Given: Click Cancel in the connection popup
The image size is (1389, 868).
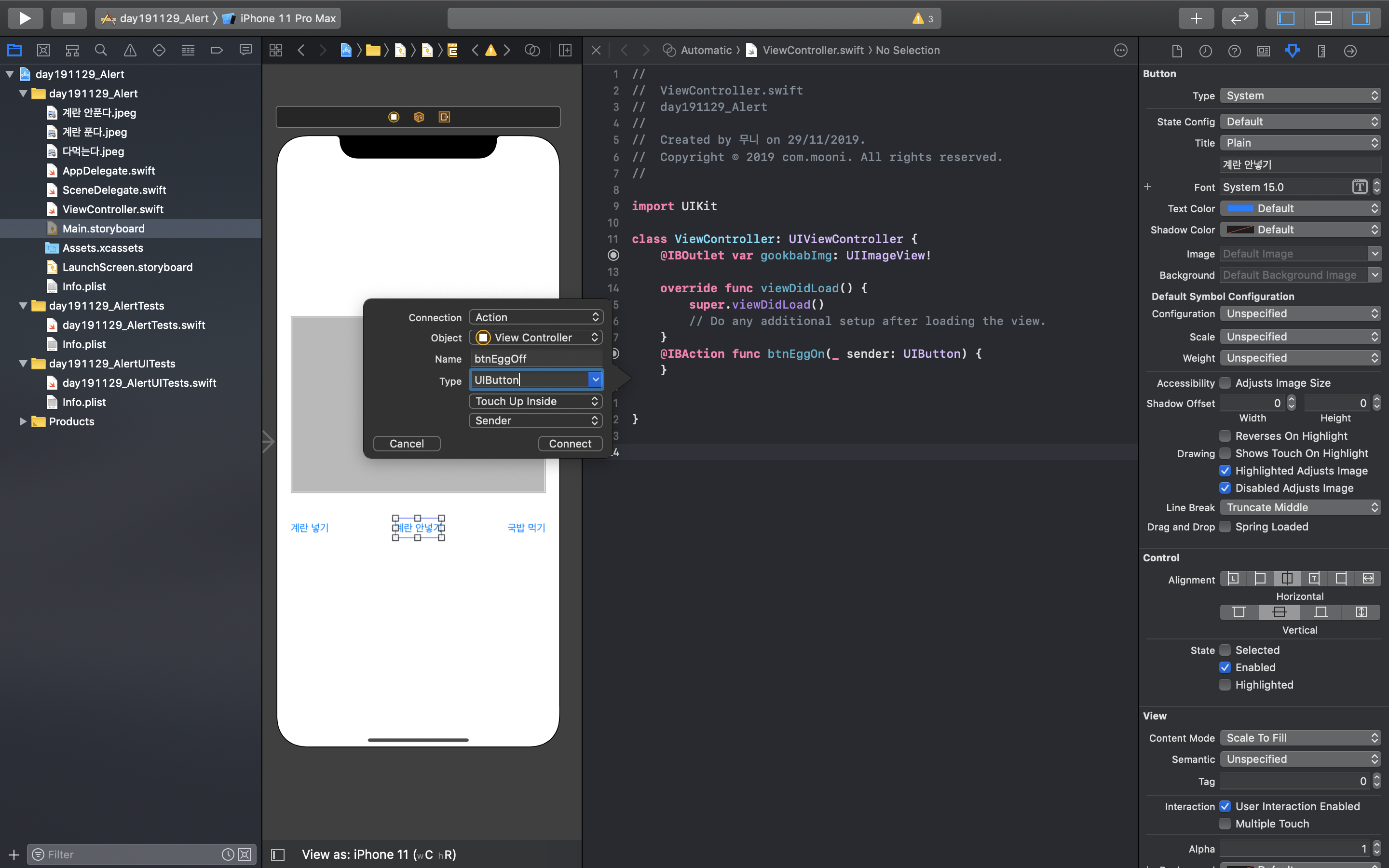Looking at the screenshot, I should pos(407,444).
